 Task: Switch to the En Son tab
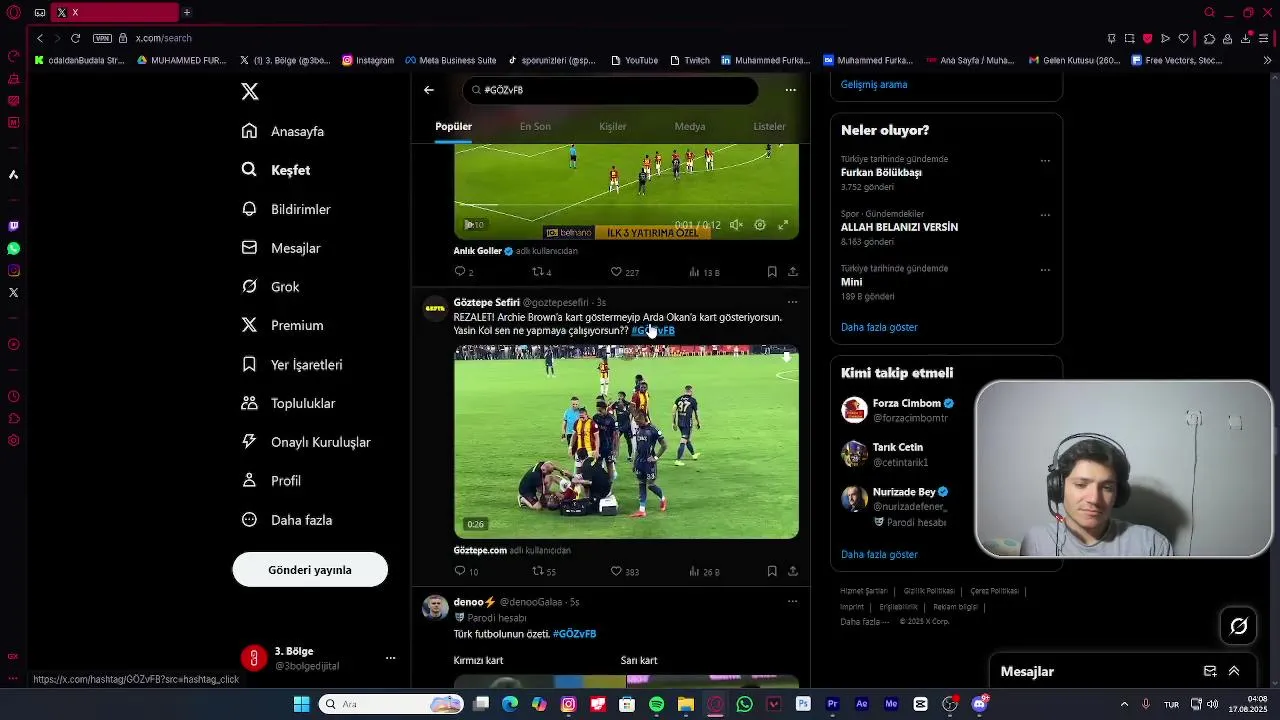click(x=535, y=127)
